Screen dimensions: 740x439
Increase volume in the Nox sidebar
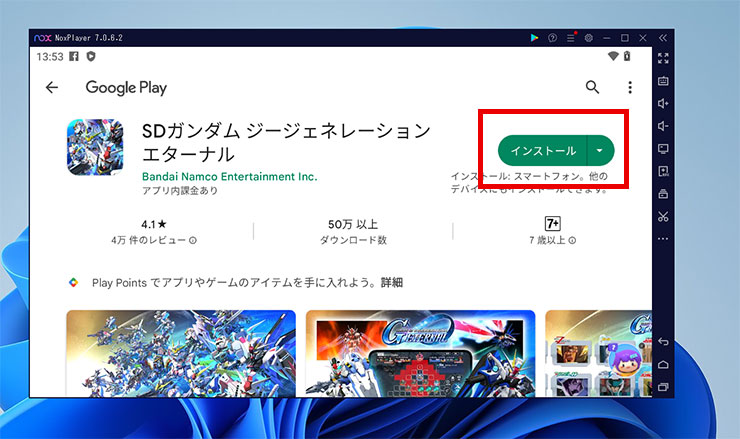tap(663, 103)
